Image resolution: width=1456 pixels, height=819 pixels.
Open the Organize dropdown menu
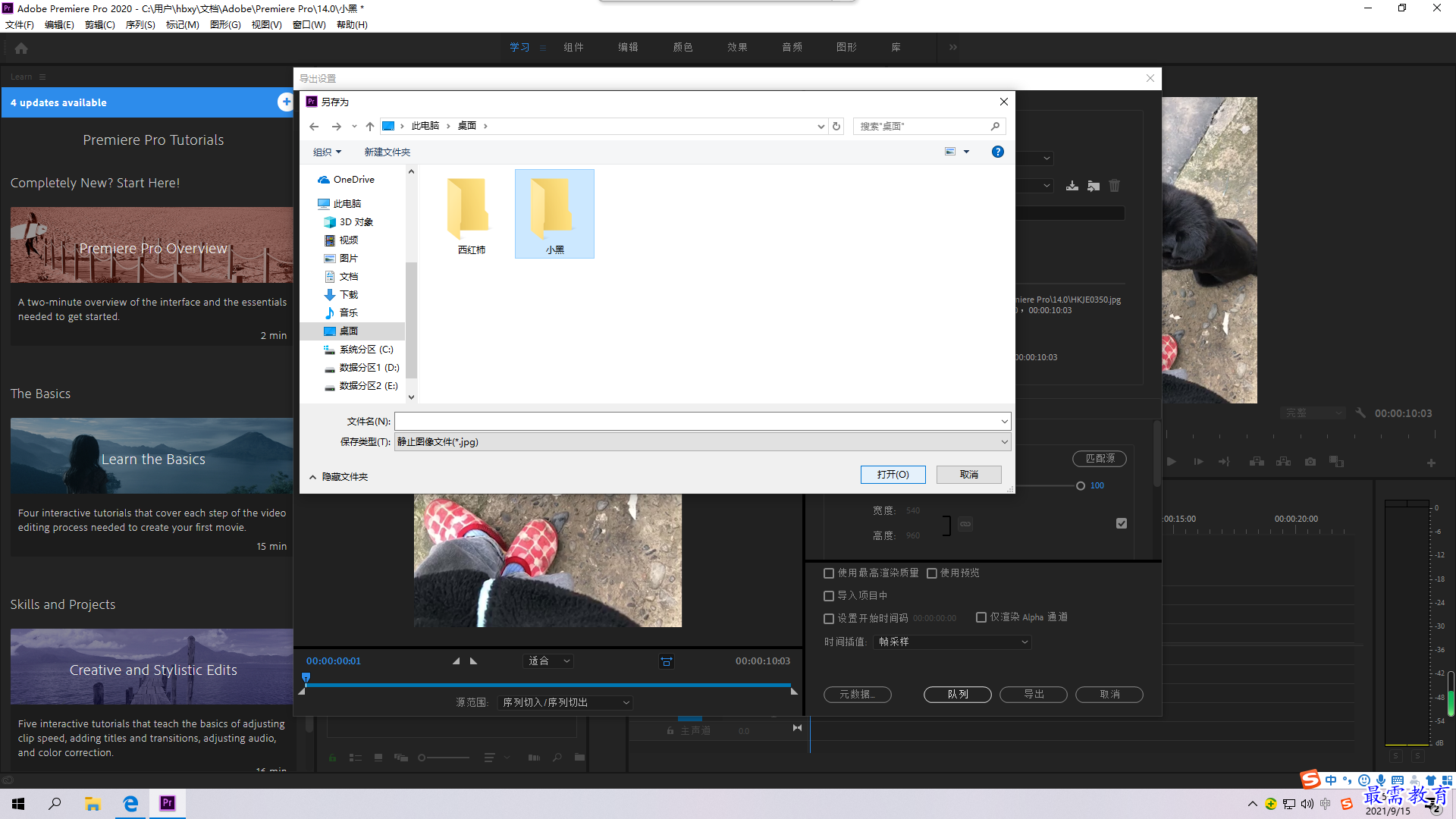(328, 152)
